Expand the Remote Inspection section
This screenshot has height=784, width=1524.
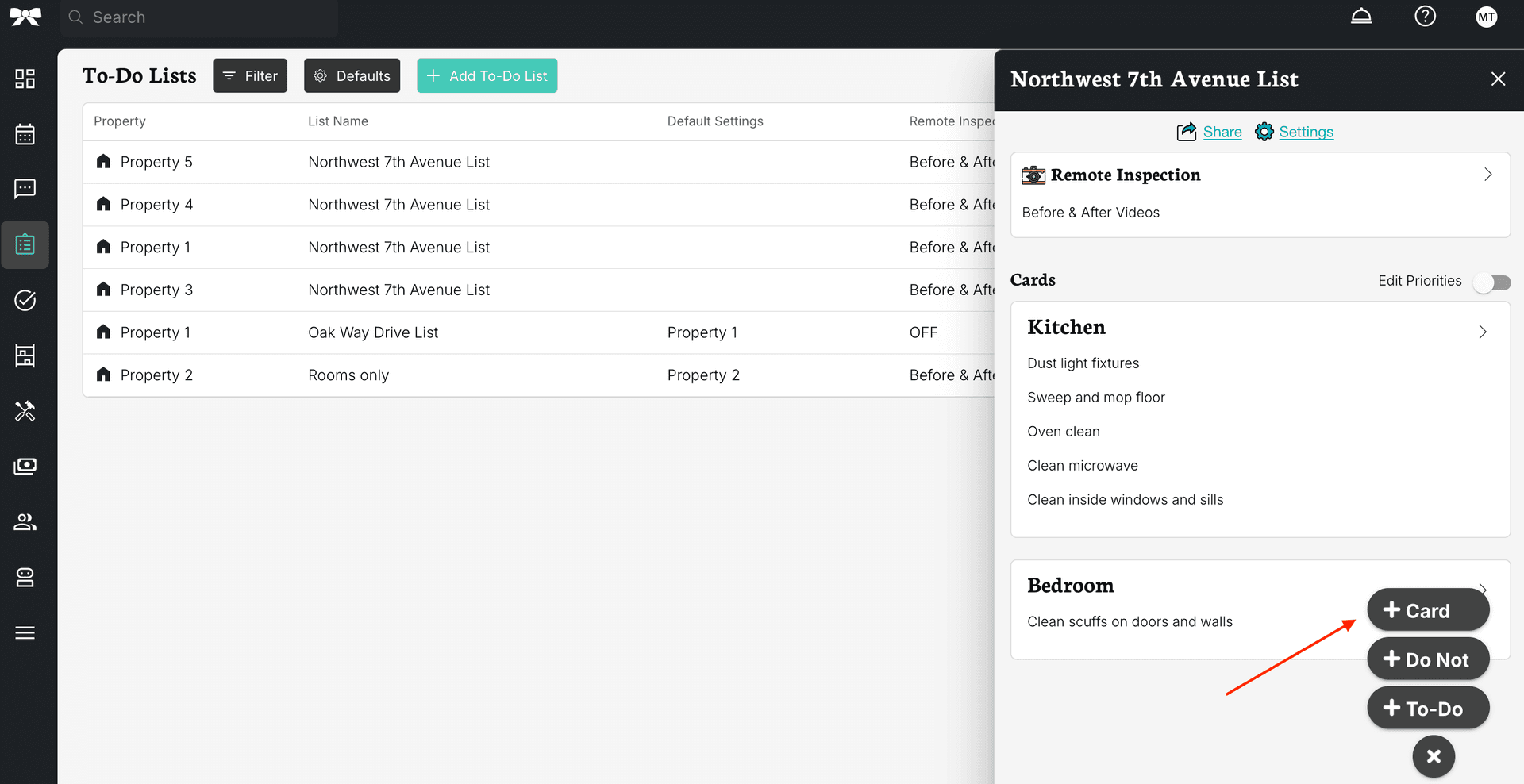tap(1487, 175)
